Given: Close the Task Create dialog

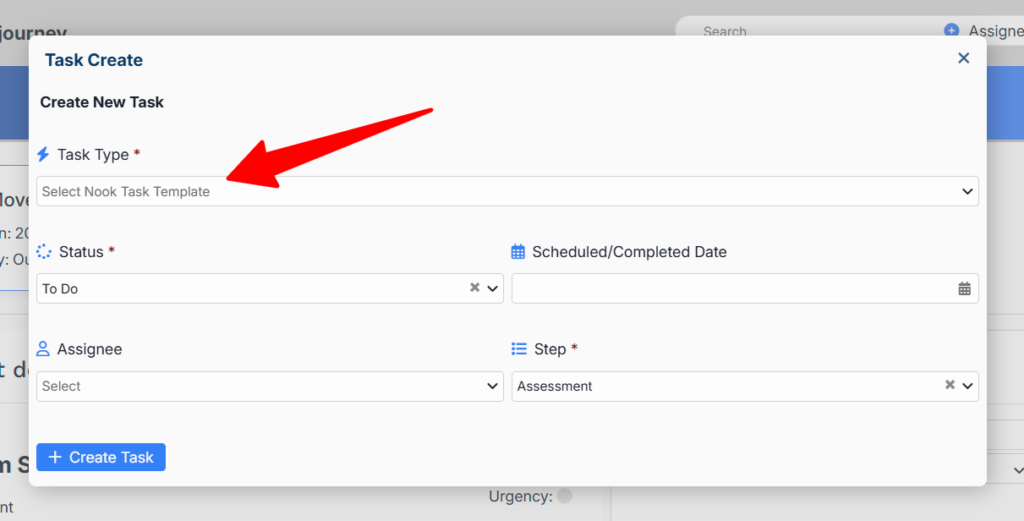Looking at the screenshot, I should [964, 59].
